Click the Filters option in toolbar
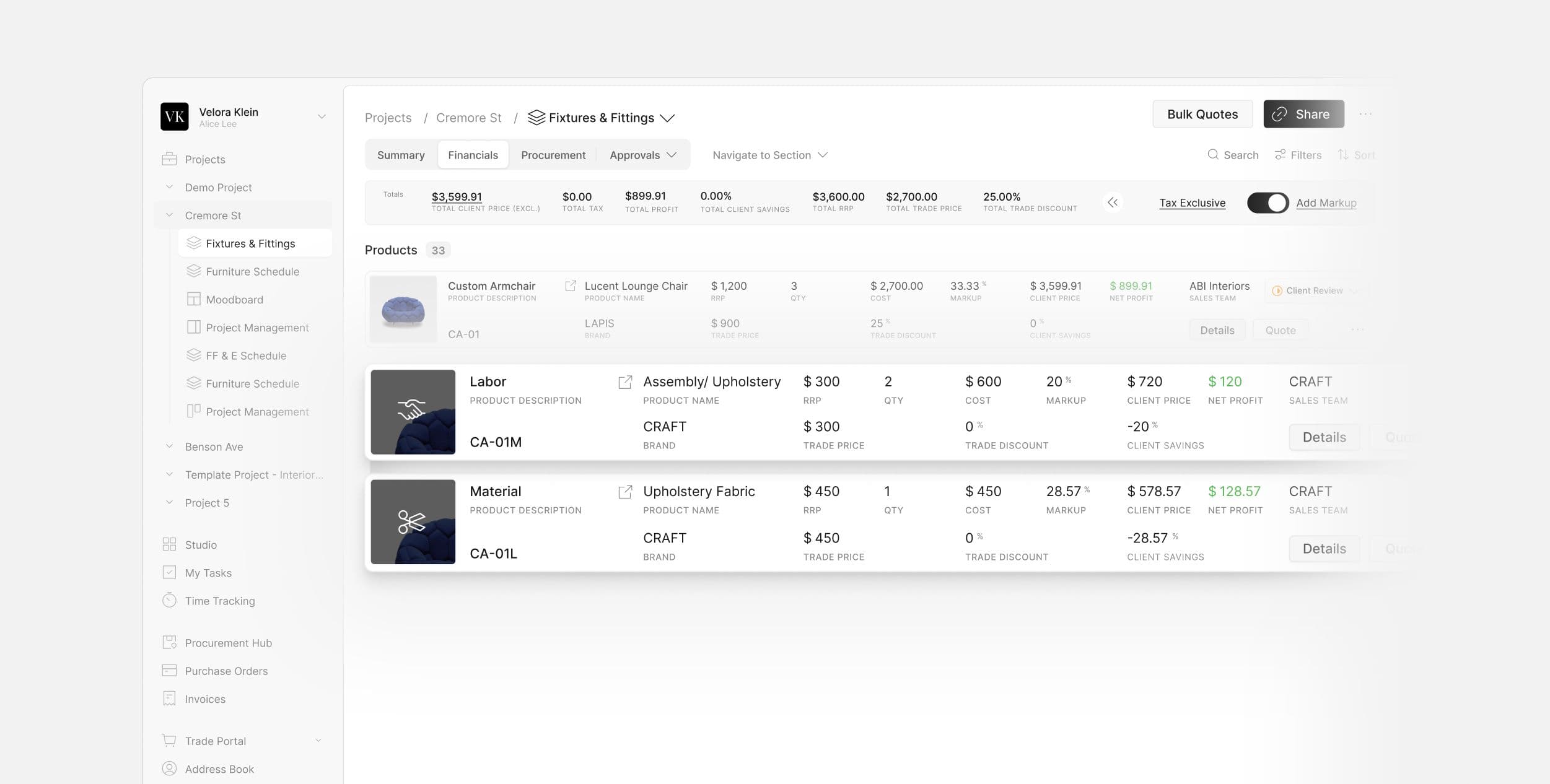Viewport: 1550px width, 784px height. pyautogui.click(x=1299, y=155)
